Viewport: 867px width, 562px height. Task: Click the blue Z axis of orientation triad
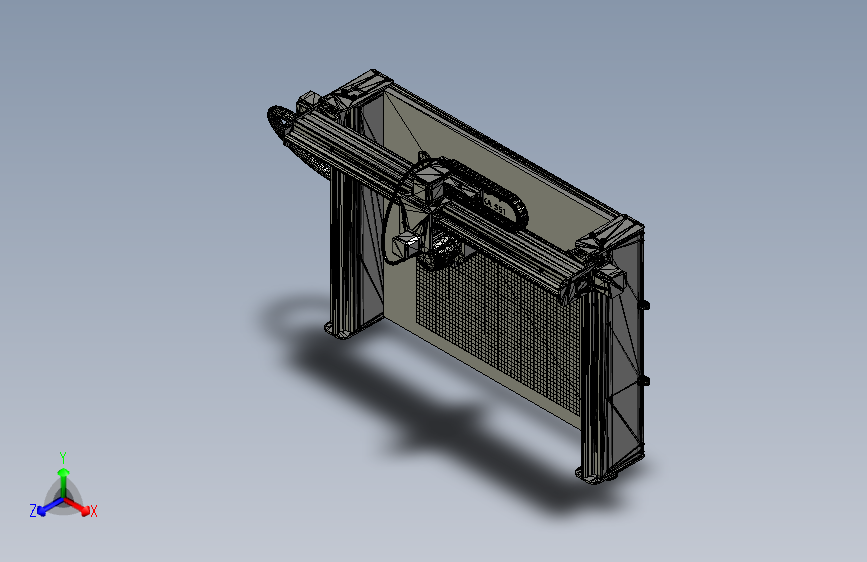pos(49,507)
